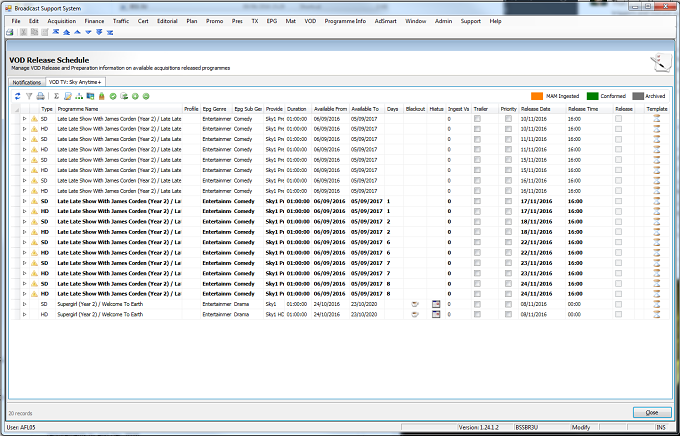Expand the Supergirl HD row
Viewport: 680px width, 436px height.
pos(25,314)
